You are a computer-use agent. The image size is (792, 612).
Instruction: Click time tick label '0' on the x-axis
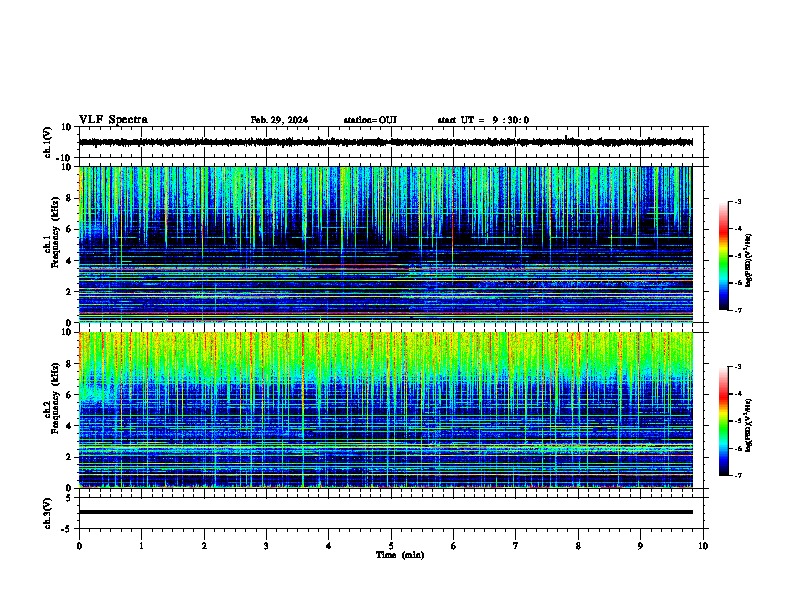point(79,546)
